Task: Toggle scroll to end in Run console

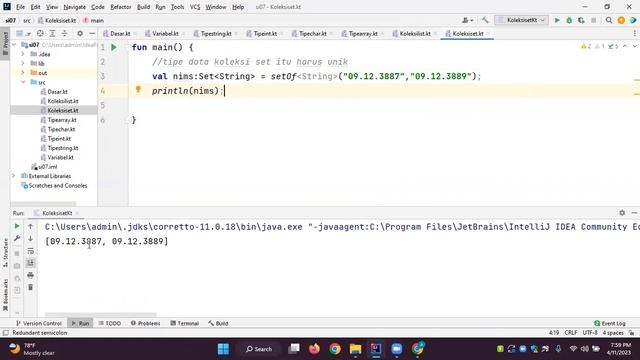Action: point(30,263)
